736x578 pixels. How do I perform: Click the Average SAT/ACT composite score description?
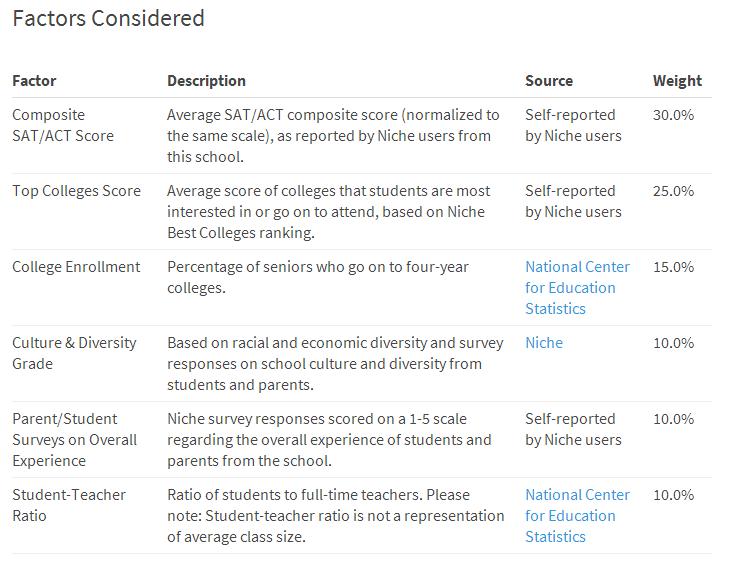pyautogui.click(x=333, y=136)
